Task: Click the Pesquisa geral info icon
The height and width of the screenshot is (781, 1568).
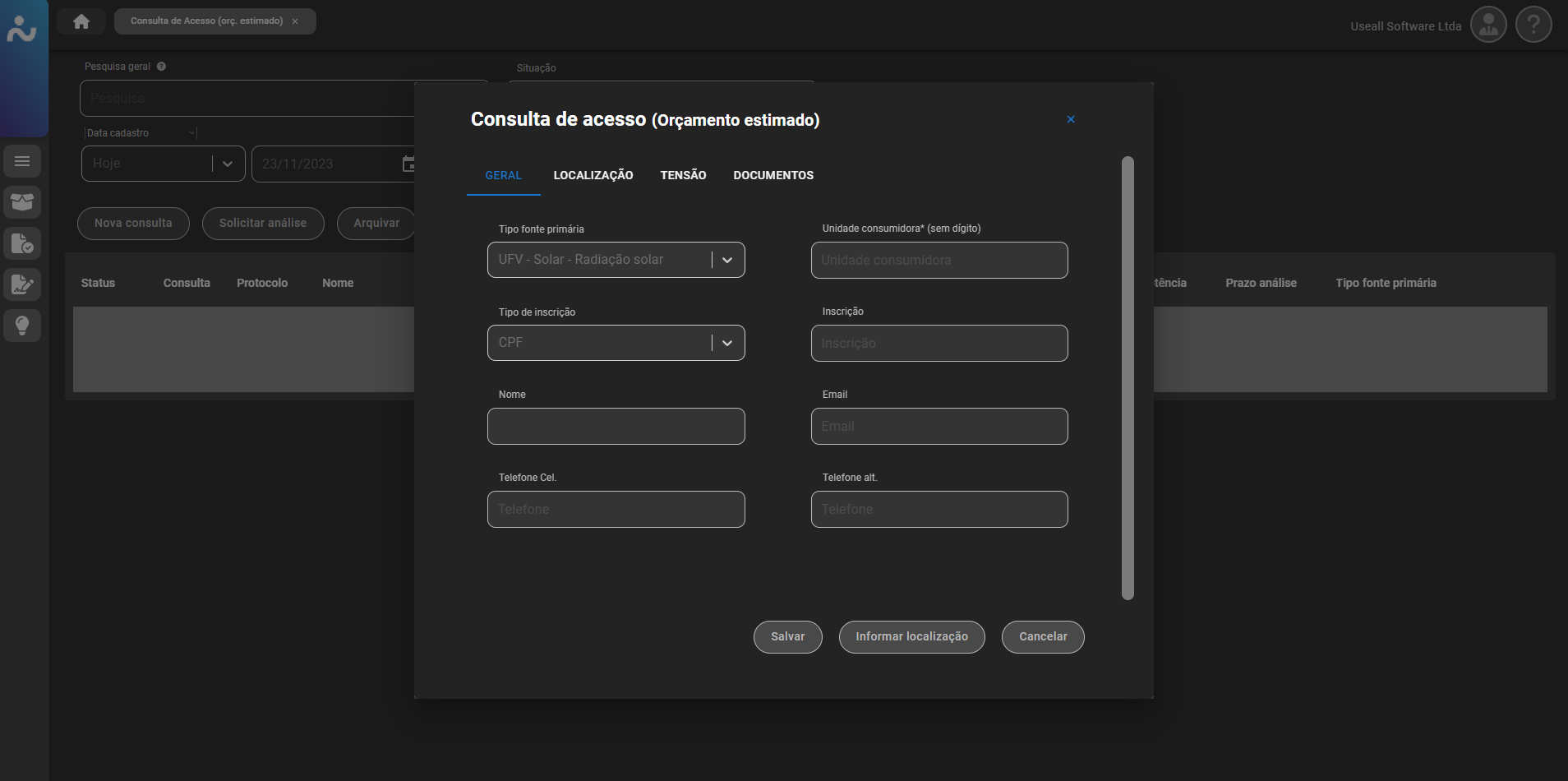Action: coord(162,67)
